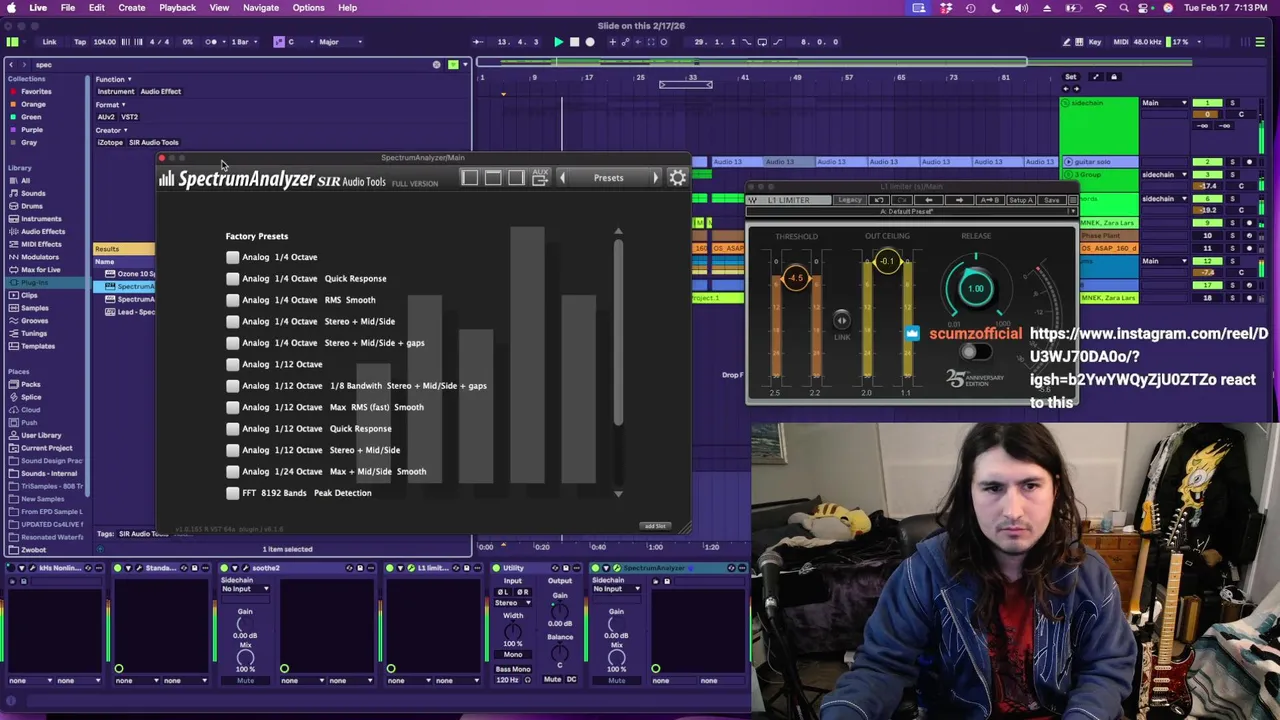Image resolution: width=1280 pixels, height=720 pixels.
Task: Toggle Mono button in Utility
Action: (513, 655)
